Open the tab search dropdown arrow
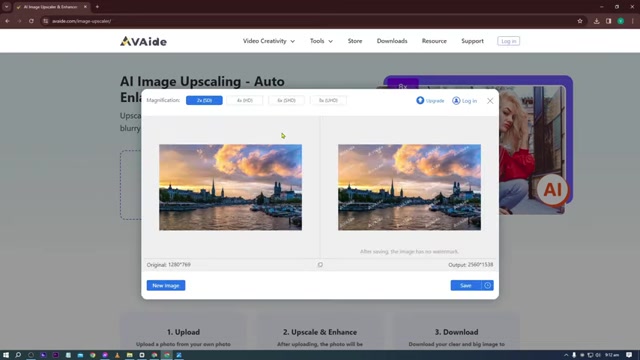This screenshot has height=360, width=640. pos(7,7)
